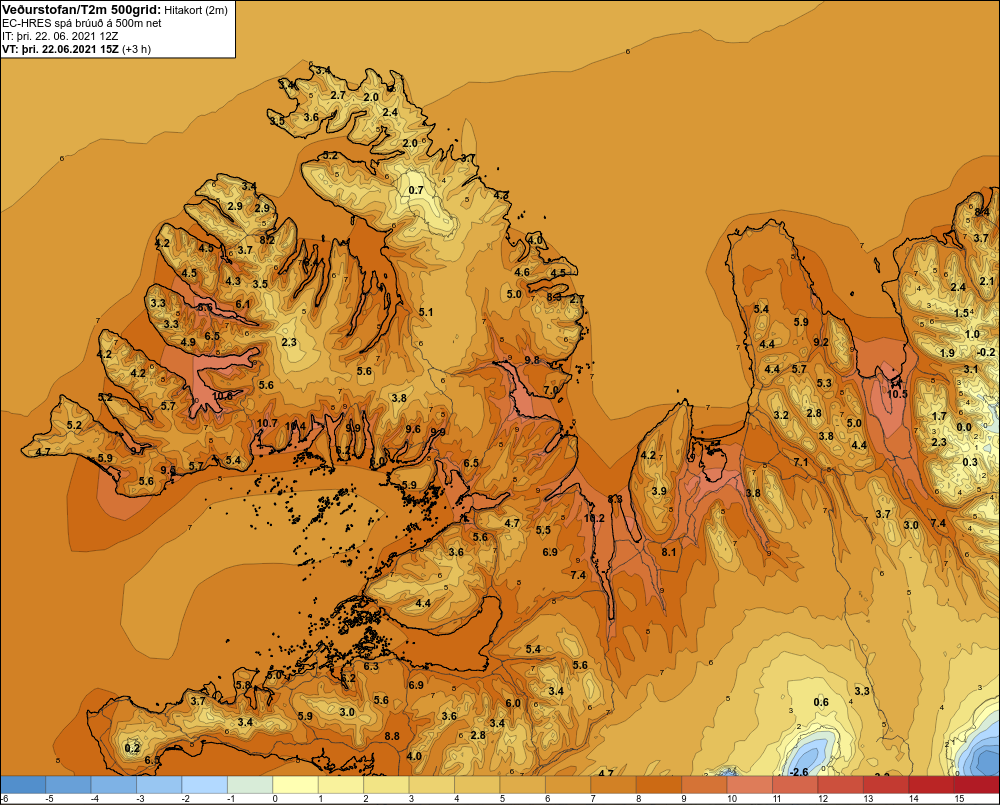Click the legend swatch between 6 and 7

click(x=568, y=785)
